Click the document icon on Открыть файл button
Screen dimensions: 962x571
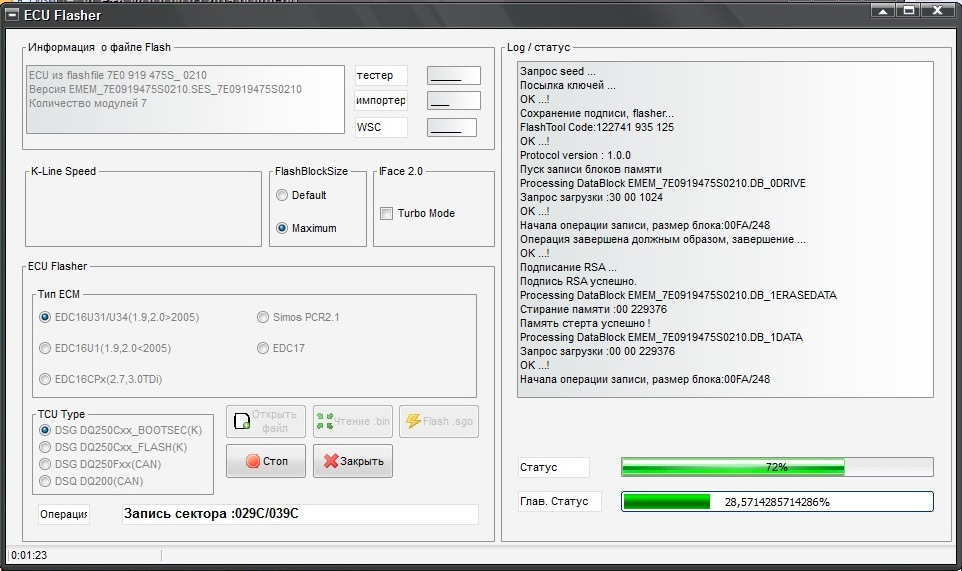242,421
